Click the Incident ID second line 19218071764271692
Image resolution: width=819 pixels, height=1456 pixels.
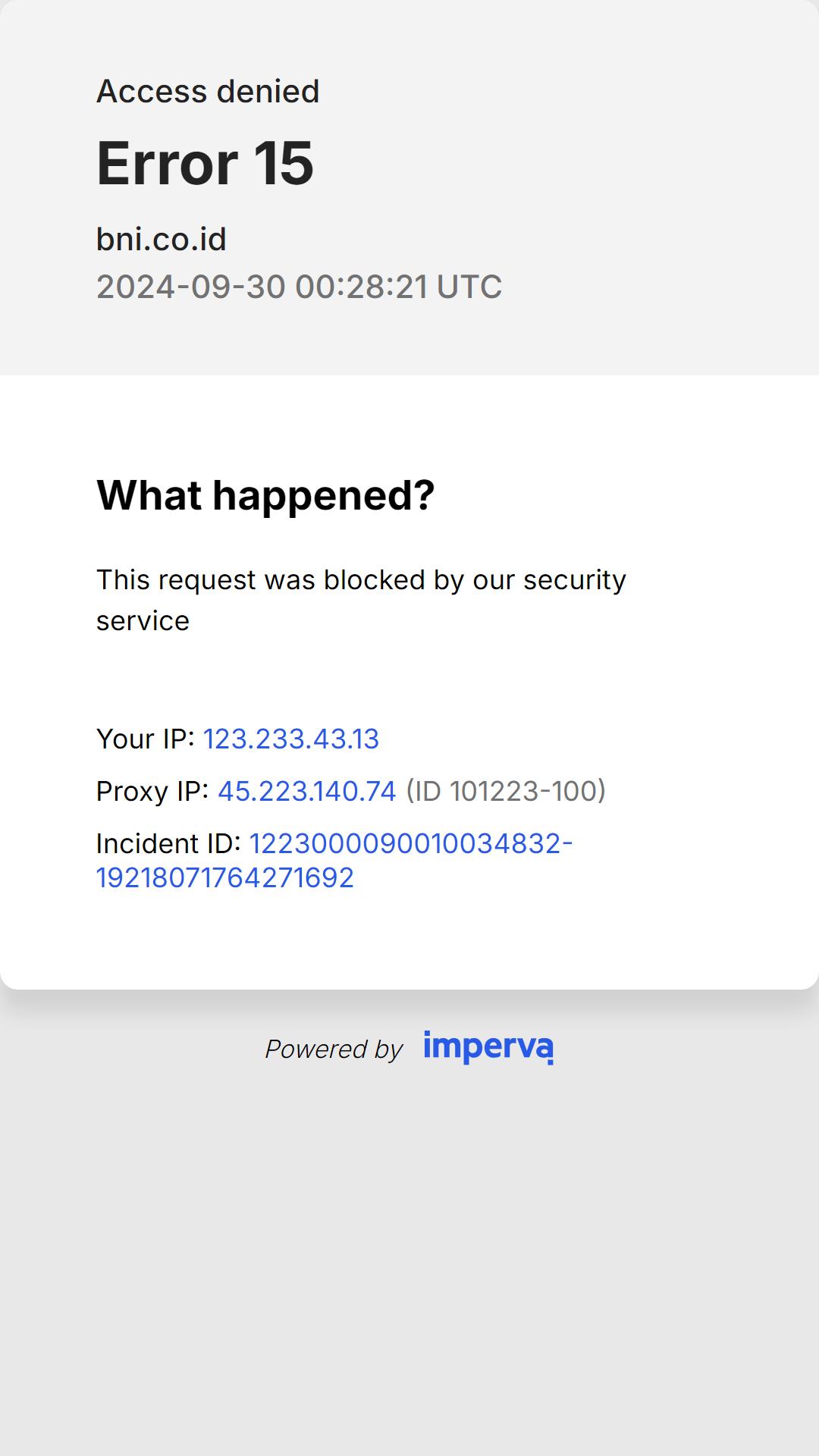(x=225, y=877)
